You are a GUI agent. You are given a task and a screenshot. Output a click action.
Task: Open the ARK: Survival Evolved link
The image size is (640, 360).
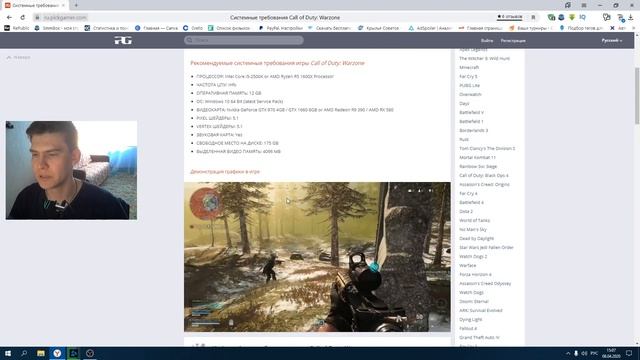click(480, 310)
